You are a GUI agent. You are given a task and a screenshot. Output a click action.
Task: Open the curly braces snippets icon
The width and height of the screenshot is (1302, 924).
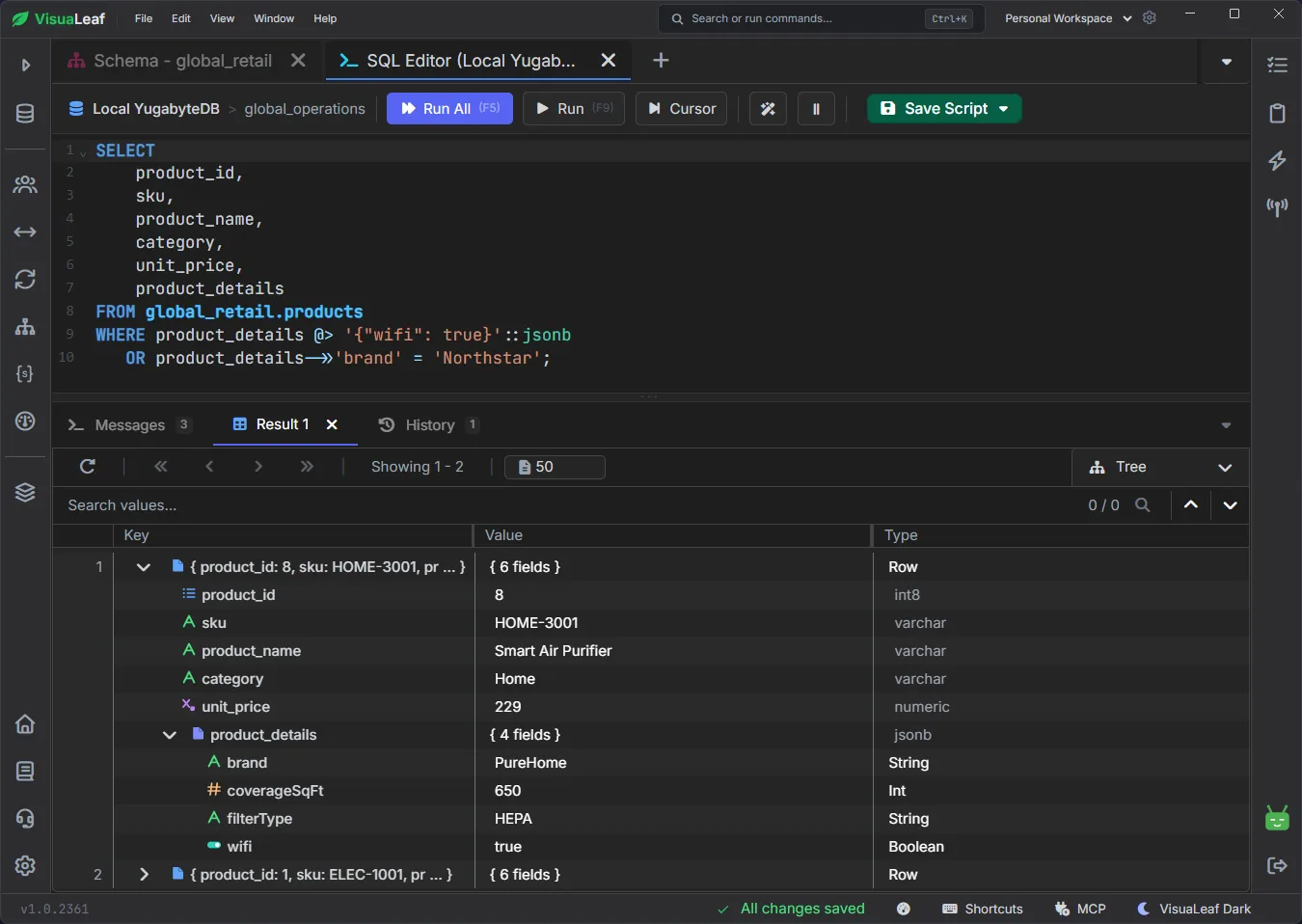[25, 373]
